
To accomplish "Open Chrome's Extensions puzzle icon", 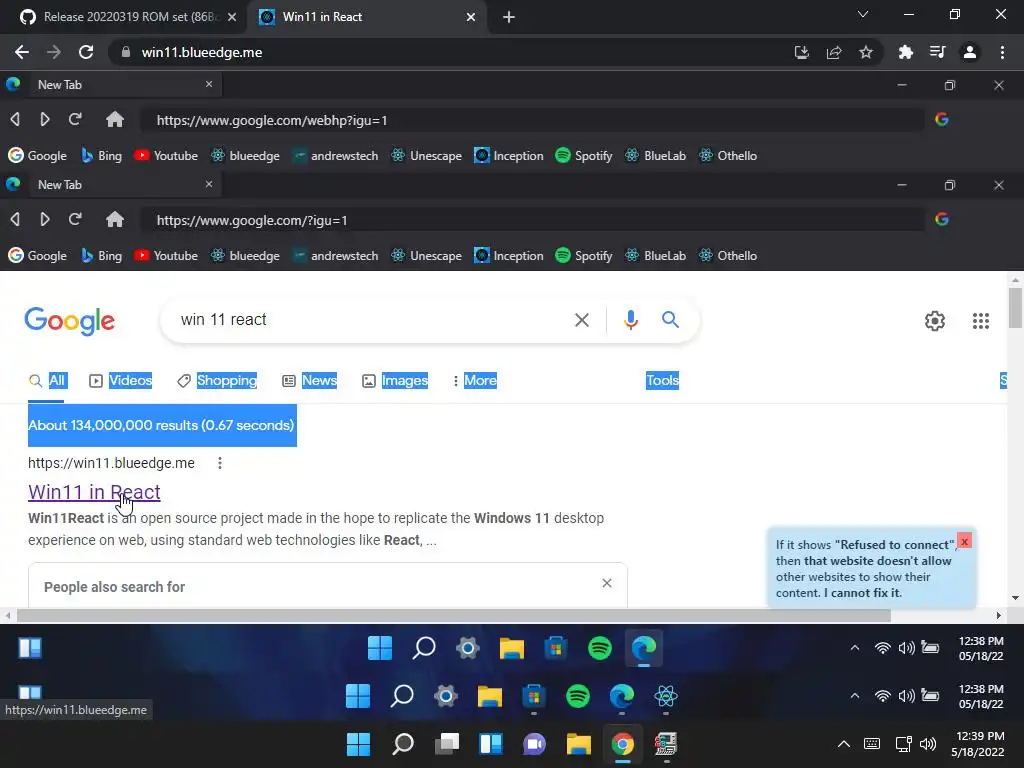I will pyautogui.click(x=905, y=52).
